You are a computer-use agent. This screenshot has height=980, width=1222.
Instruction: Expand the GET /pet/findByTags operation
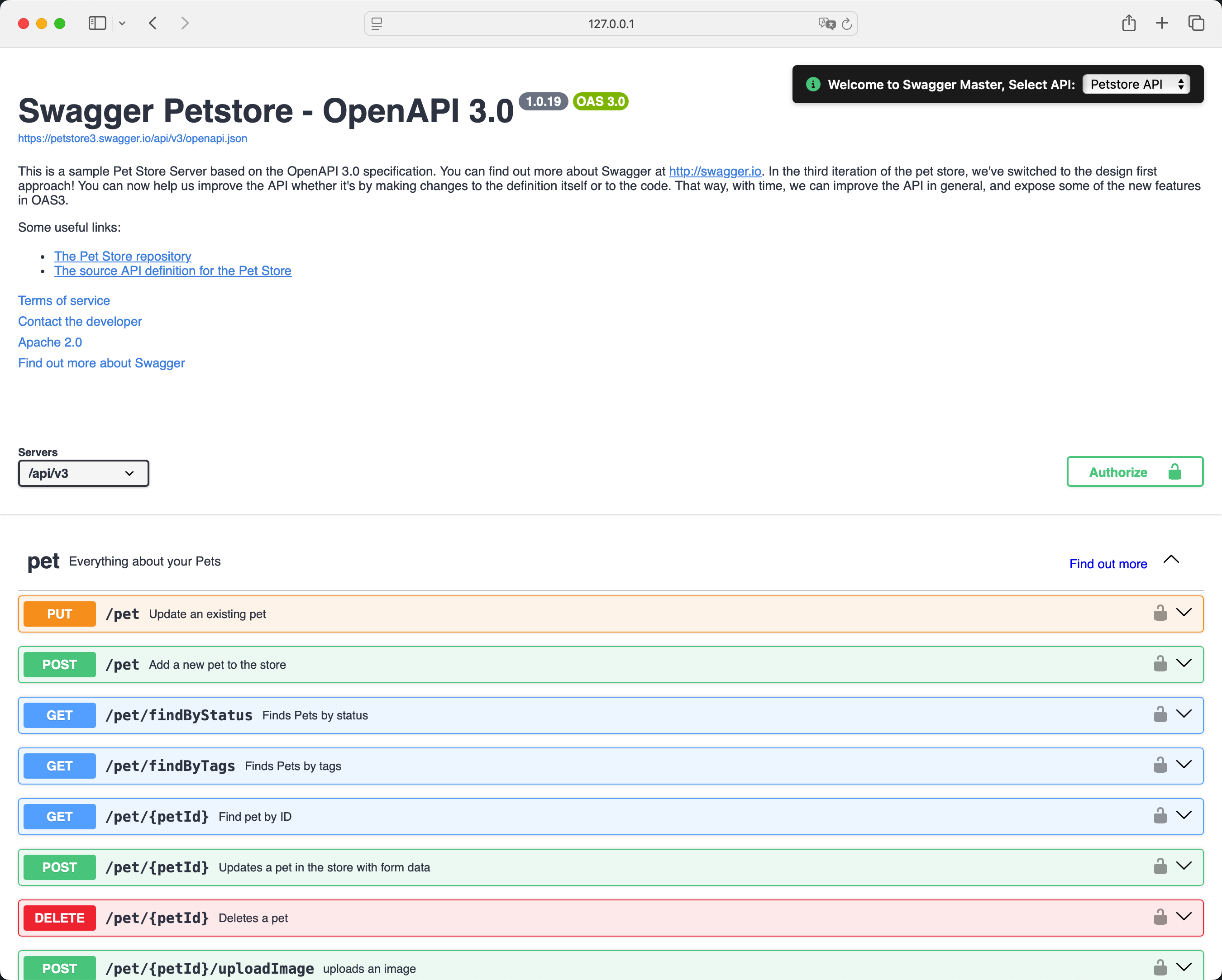click(x=1184, y=765)
